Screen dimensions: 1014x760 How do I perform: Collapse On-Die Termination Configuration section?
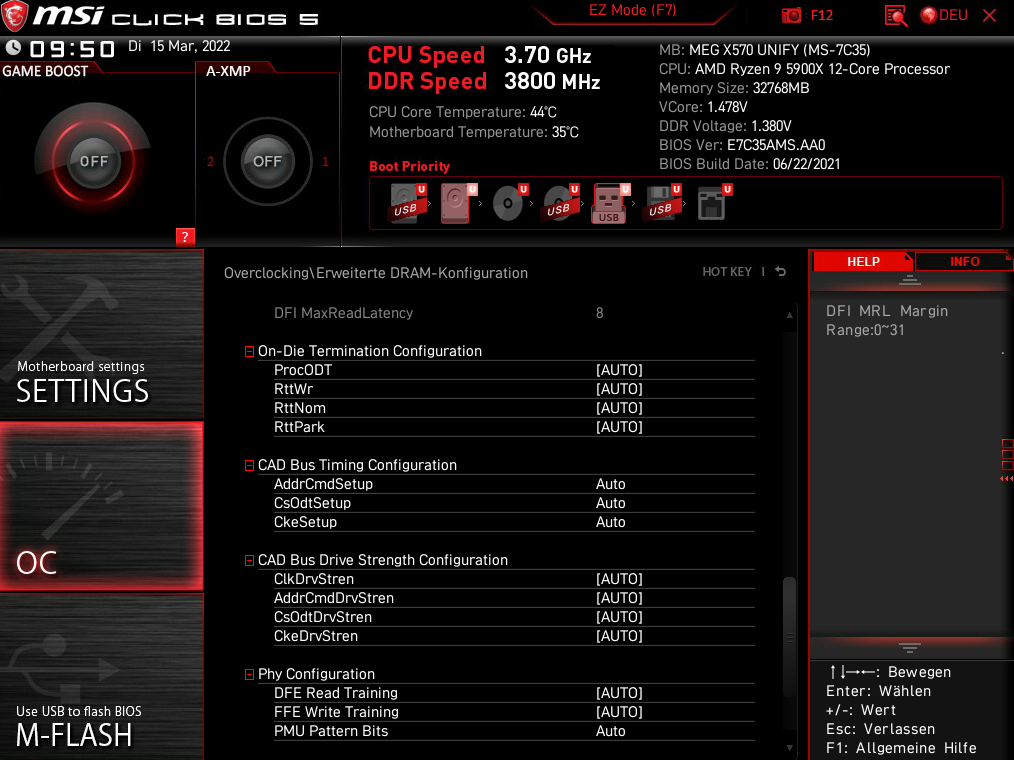pos(249,351)
